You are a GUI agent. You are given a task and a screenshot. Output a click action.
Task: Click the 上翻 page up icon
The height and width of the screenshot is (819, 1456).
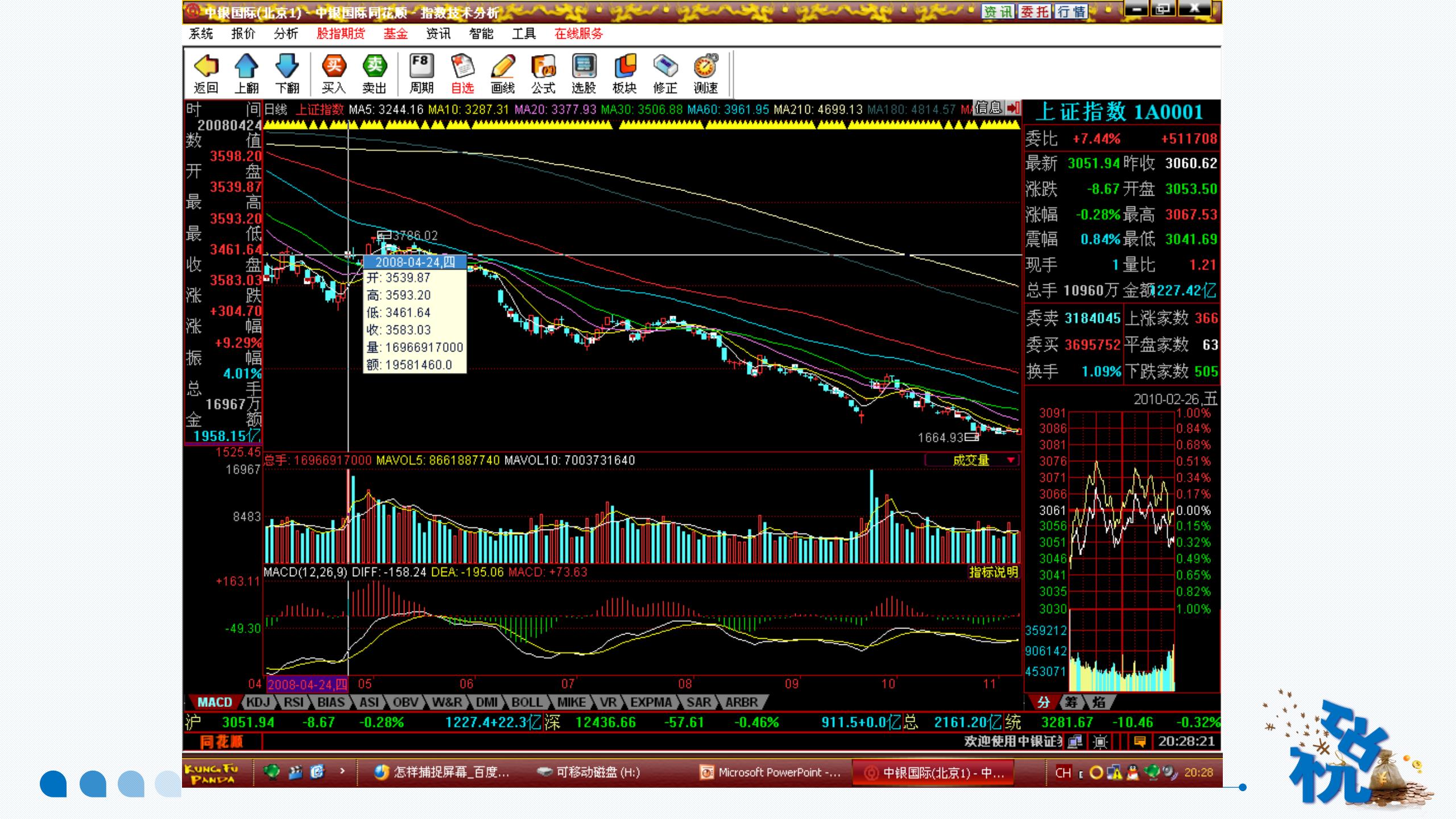point(246,68)
